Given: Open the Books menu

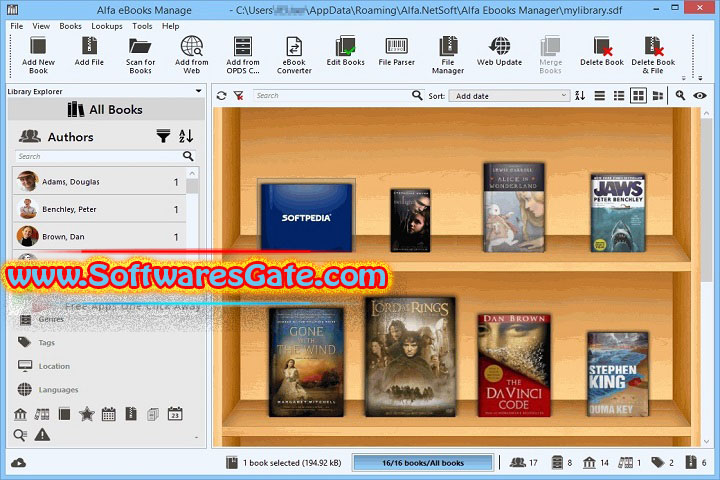Looking at the screenshot, I should [x=70, y=26].
